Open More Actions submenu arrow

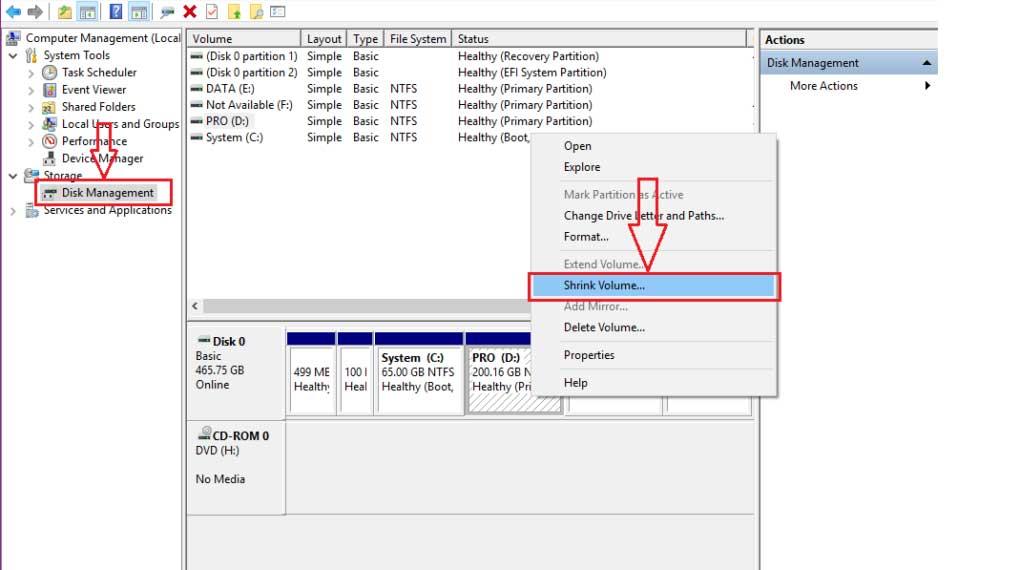tap(927, 86)
